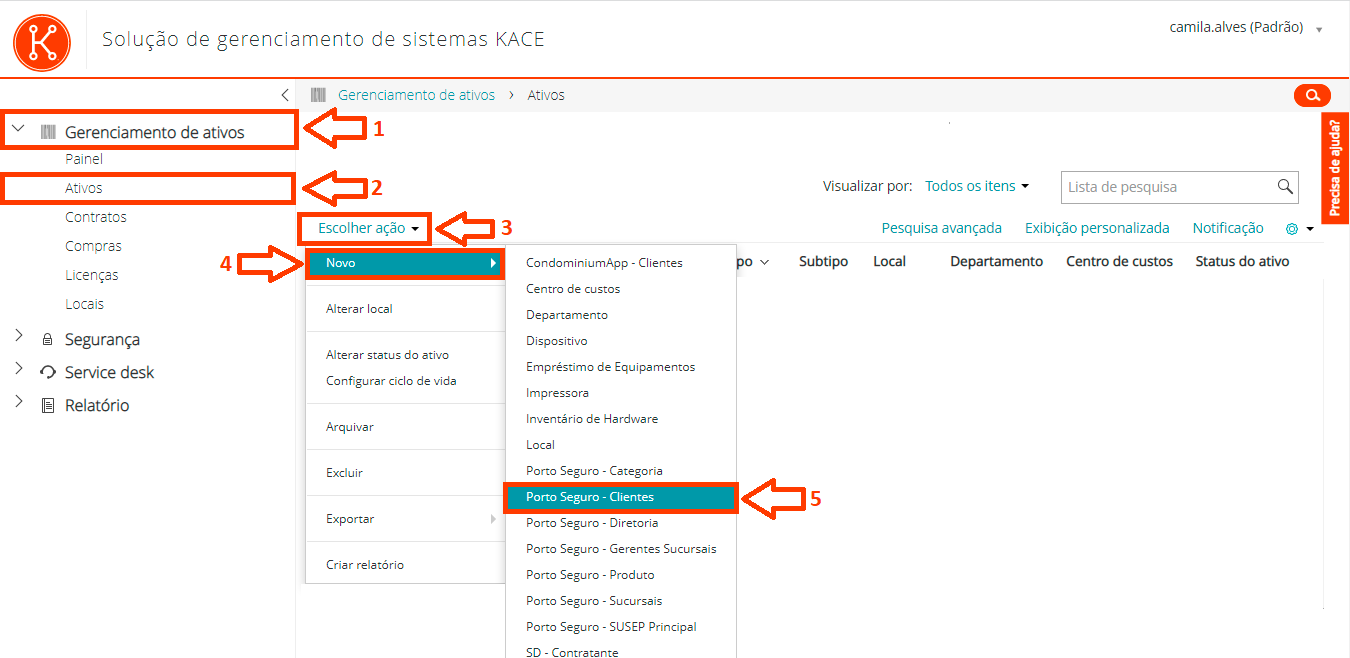Open the Todos os itens view dropdown
Image resolution: width=1350 pixels, height=658 pixels.
(x=977, y=186)
